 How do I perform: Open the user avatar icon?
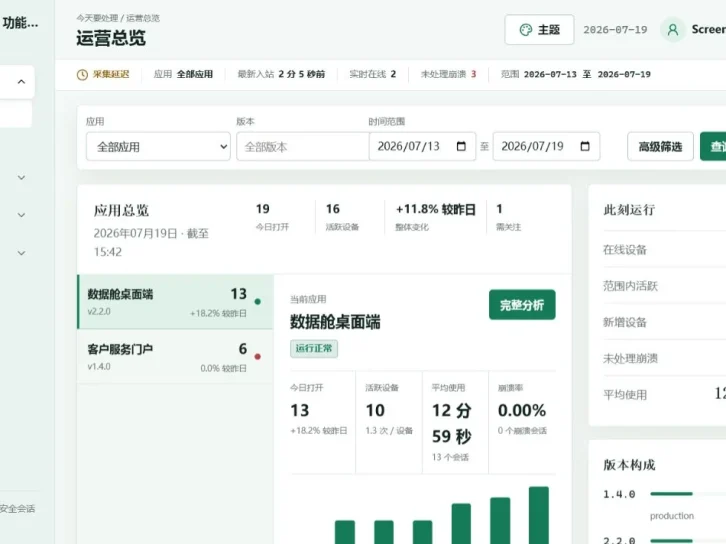point(673,30)
